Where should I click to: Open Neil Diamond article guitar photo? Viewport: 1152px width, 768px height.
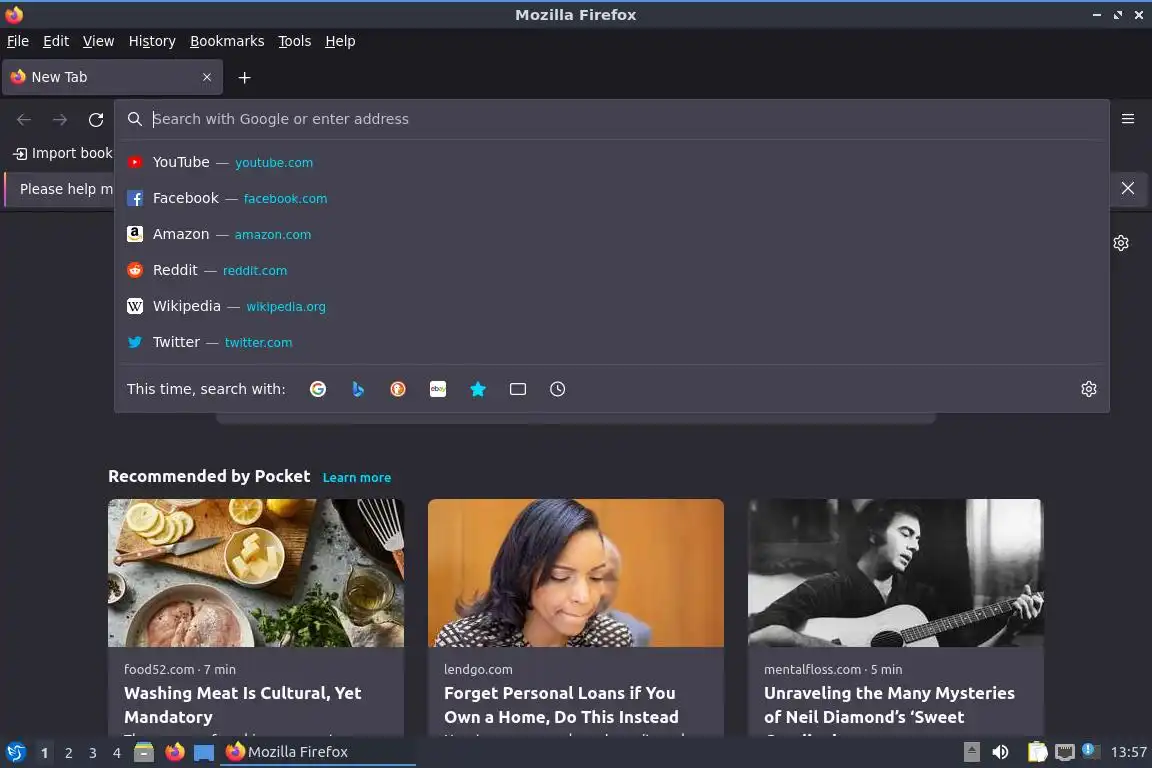coord(896,573)
